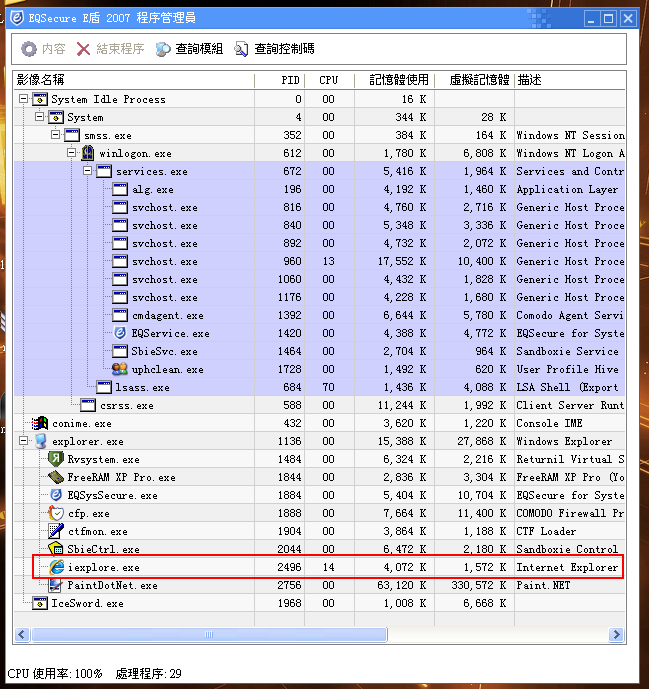Click the System Idle Process row icon
Image resolution: width=649 pixels, height=689 pixels.
point(40,99)
